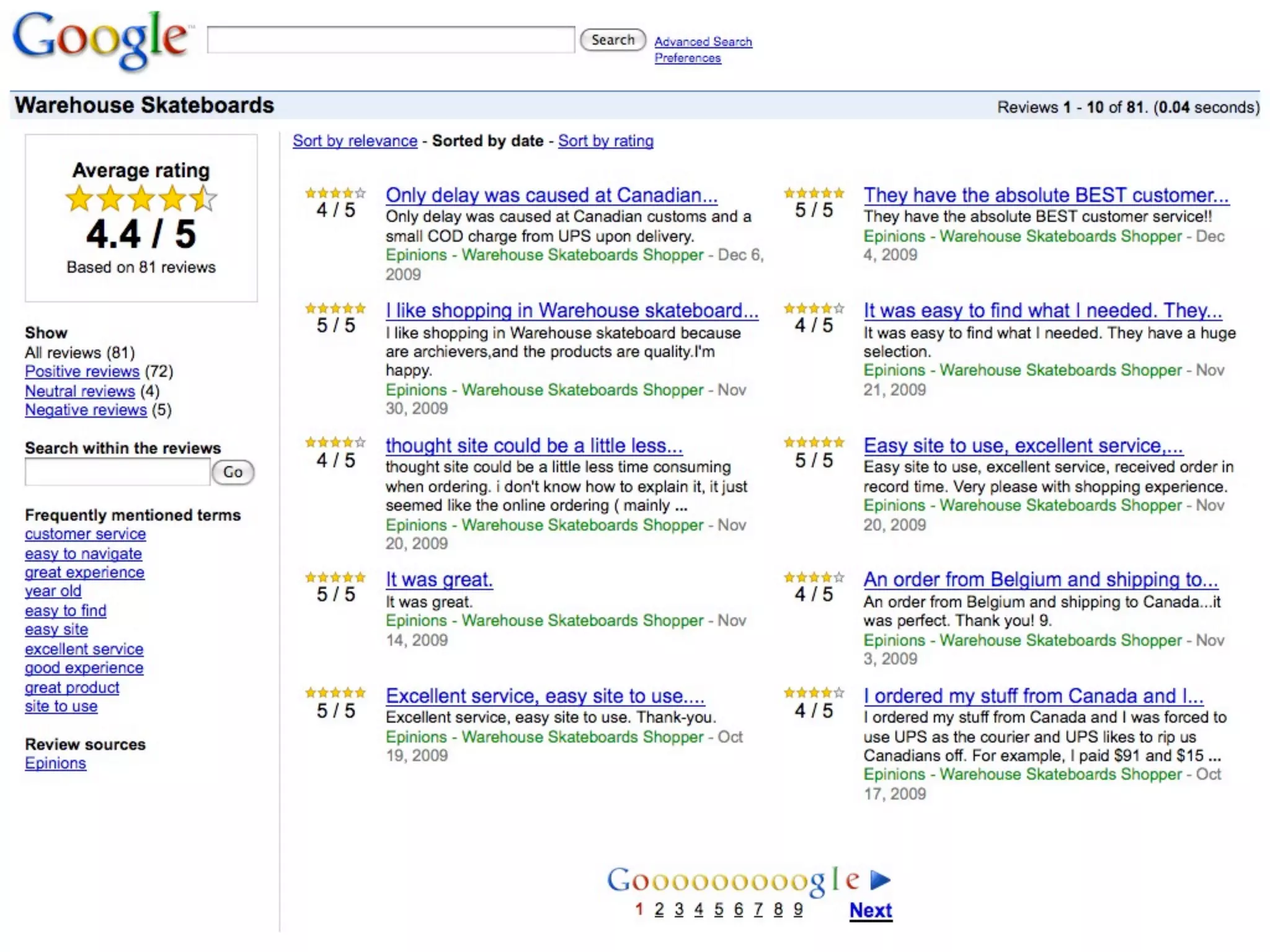Click the stars beside 'It was great.' review
Image resolution: width=1270 pixels, height=952 pixels.
(335, 578)
